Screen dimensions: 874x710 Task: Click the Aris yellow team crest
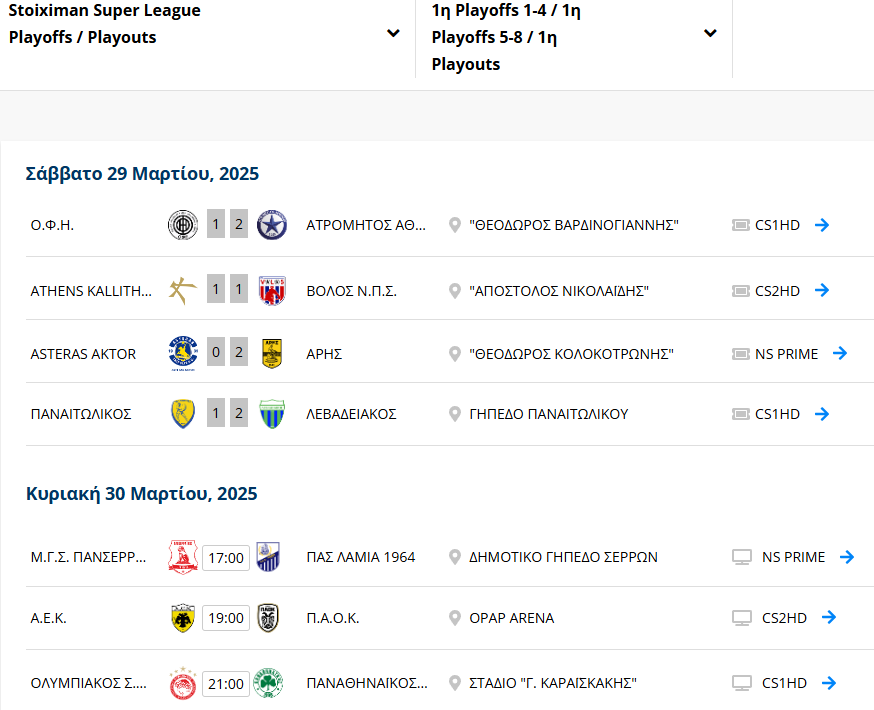pos(272,354)
